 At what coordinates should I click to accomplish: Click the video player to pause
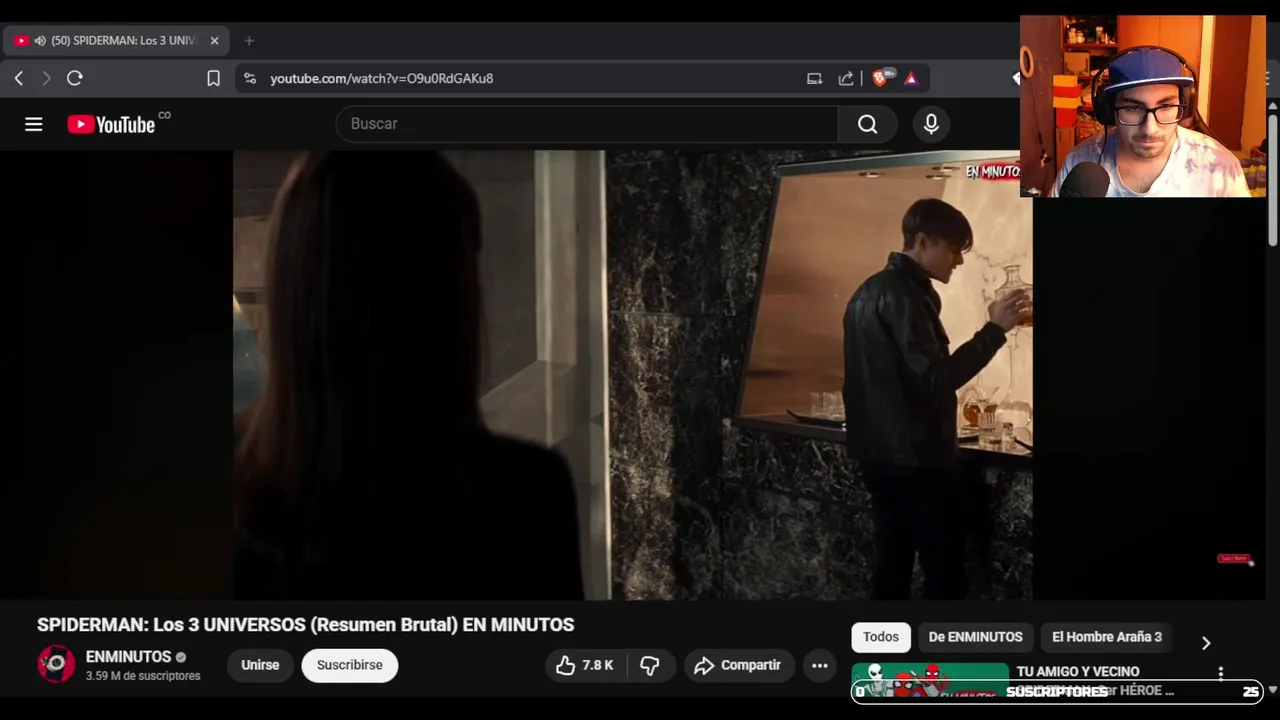click(x=632, y=375)
